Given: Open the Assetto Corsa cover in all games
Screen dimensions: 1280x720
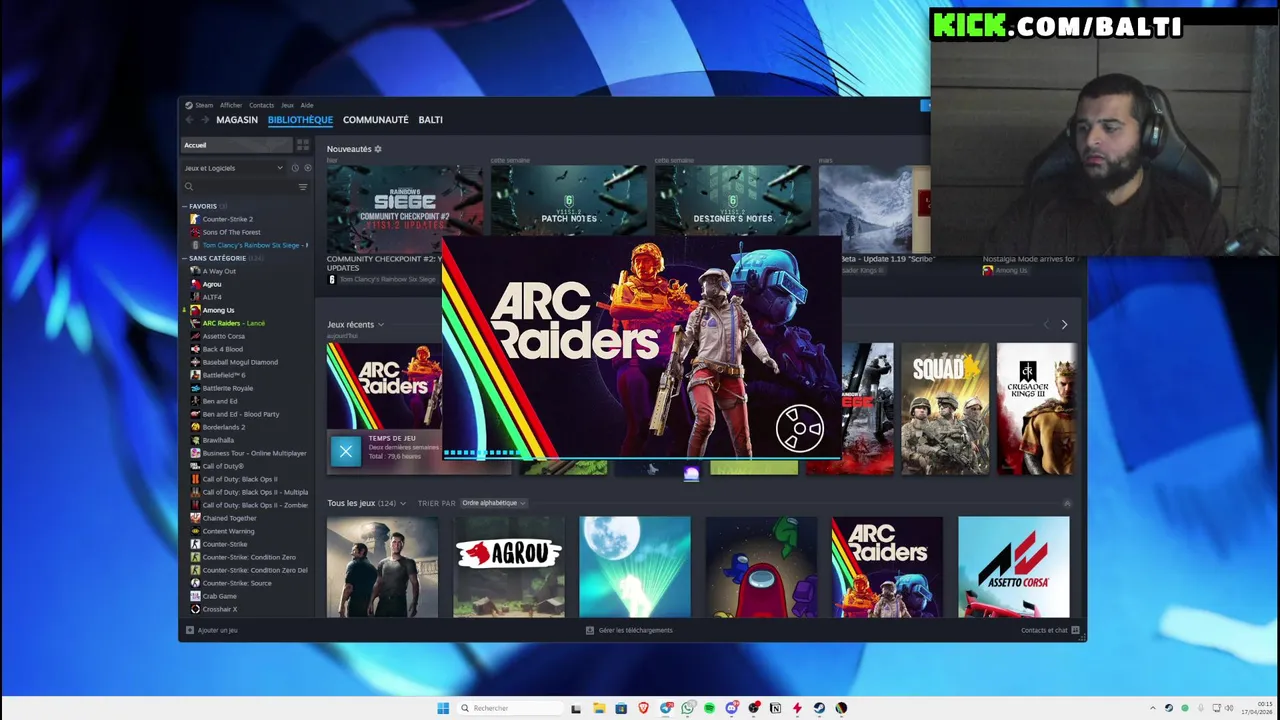Looking at the screenshot, I should pyautogui.click(x=1013, y=567).
